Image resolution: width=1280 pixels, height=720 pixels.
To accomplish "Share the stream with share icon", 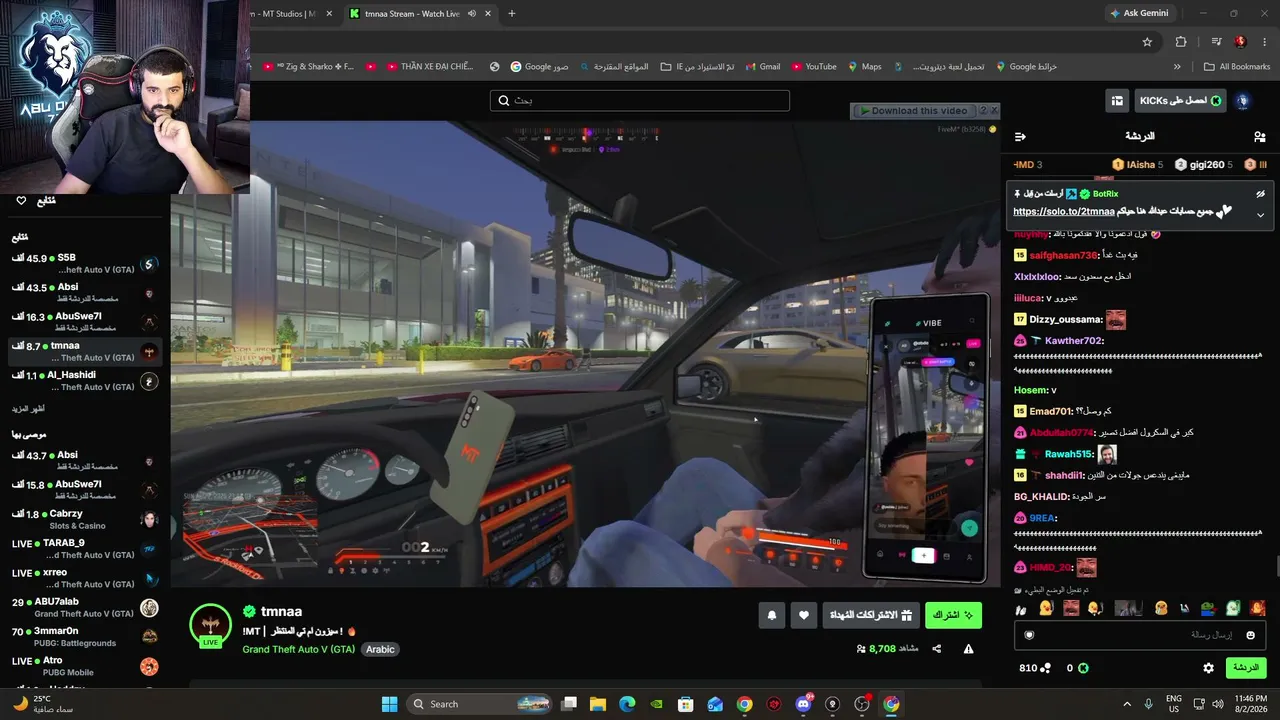I will click(937, 649).
